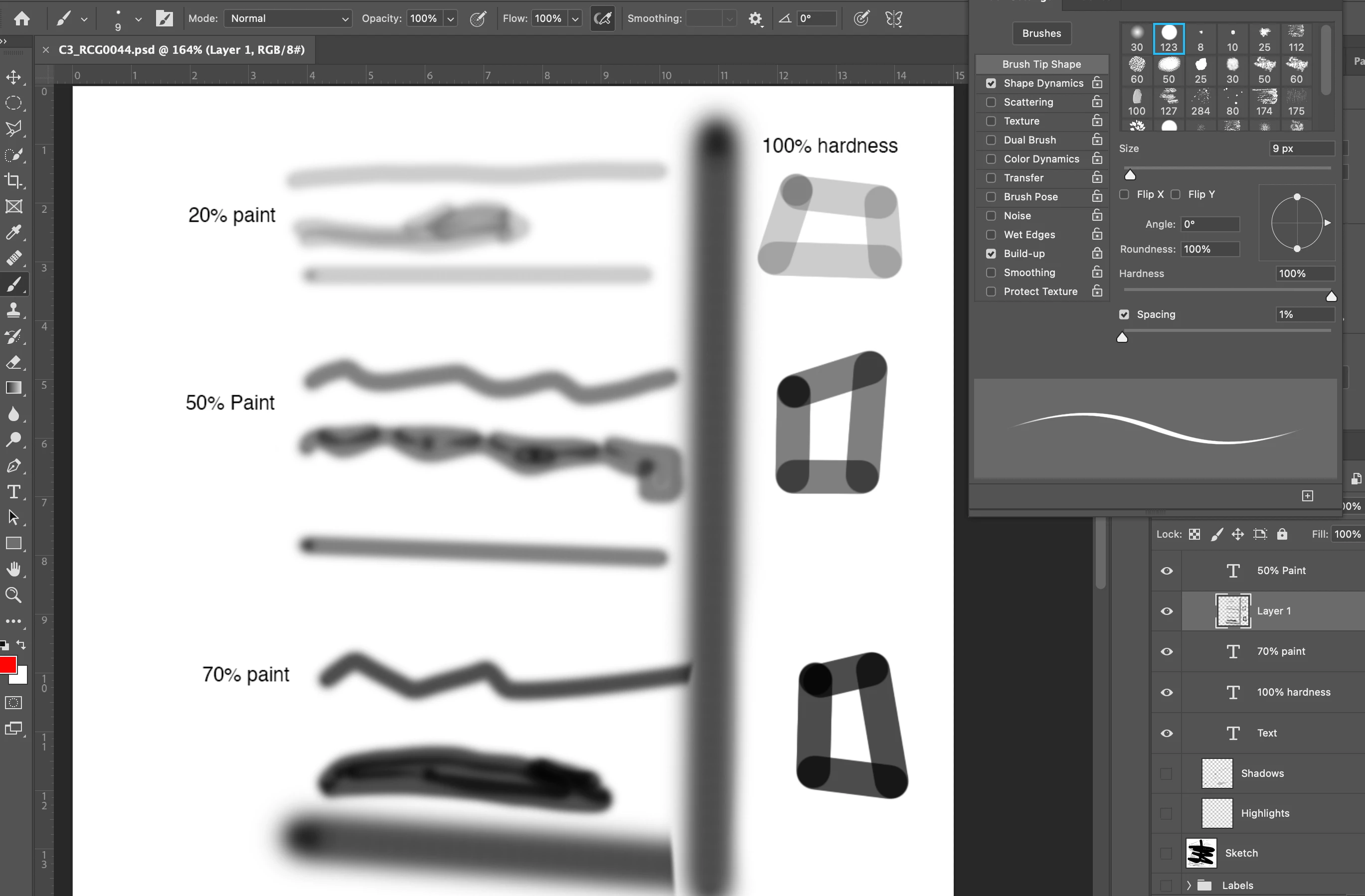
Task: Open the Opacity dropdown arrow
Action: tap(451, 19)
